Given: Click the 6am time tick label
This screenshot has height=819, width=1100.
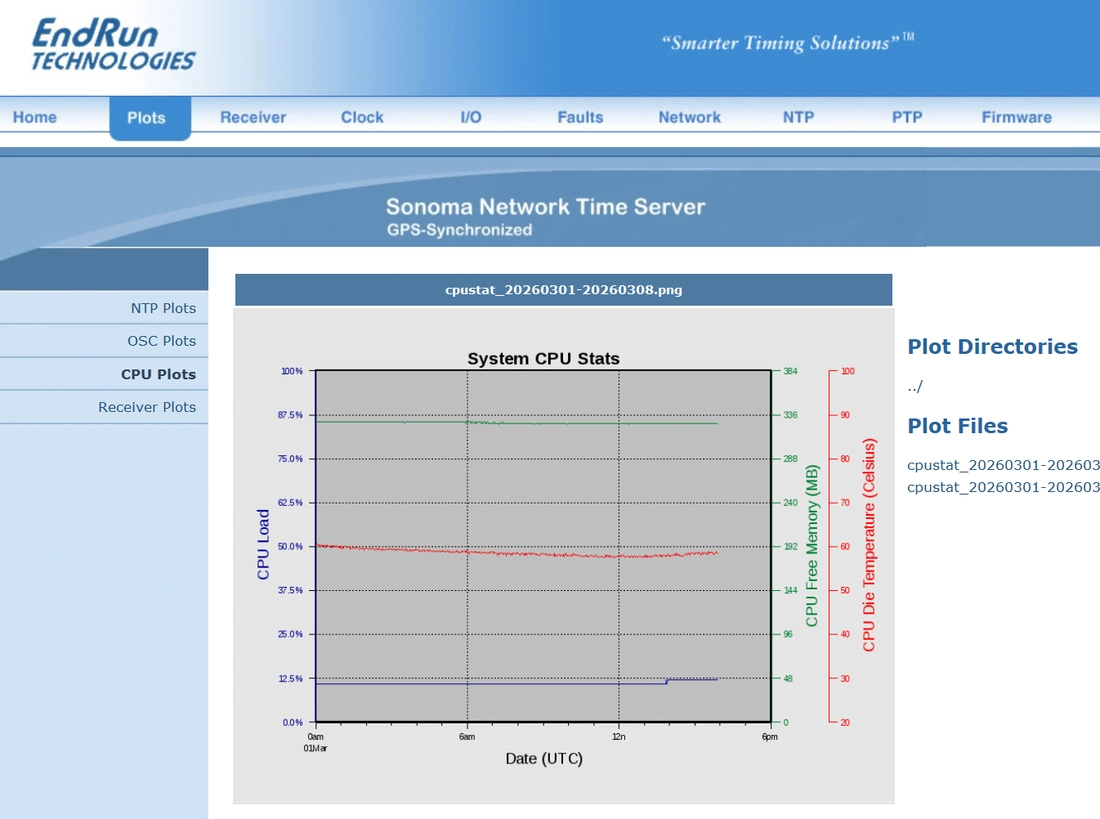Looking at the screenshot, I should (x=467, y=737).
